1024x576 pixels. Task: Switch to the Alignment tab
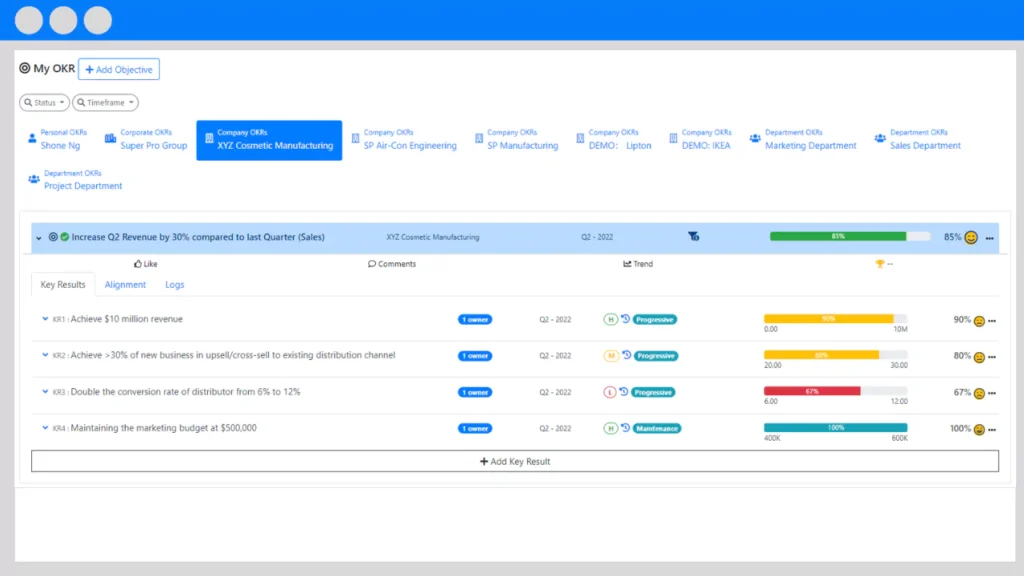(126, 285)
